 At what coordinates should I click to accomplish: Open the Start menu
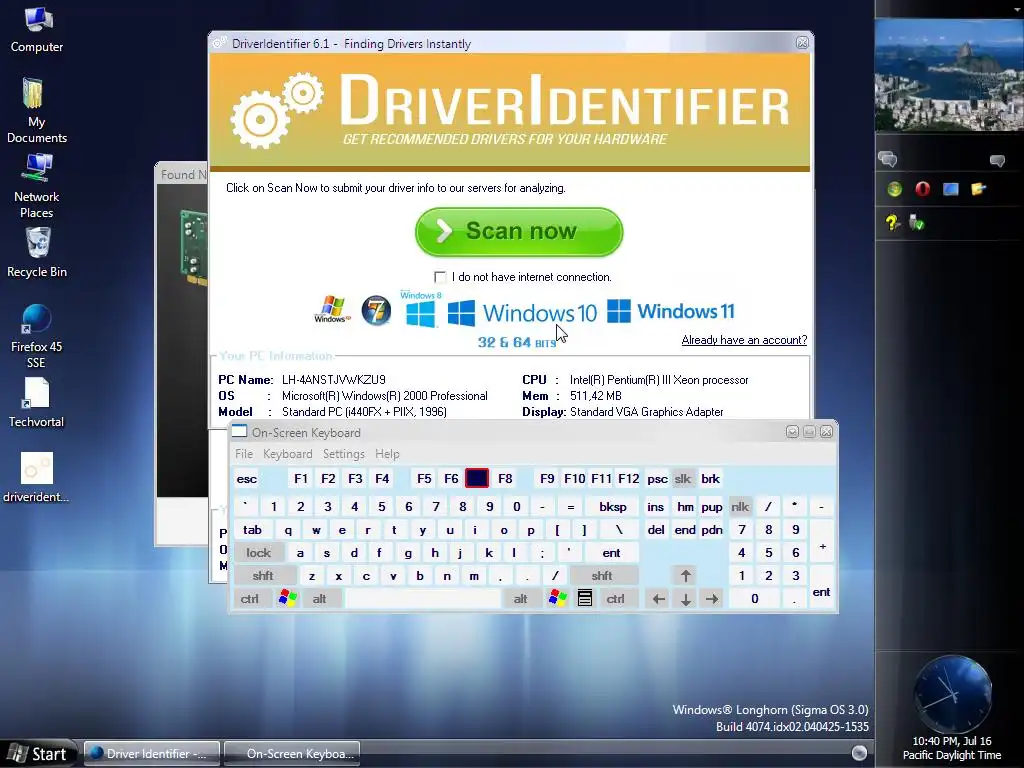[38, 754]
